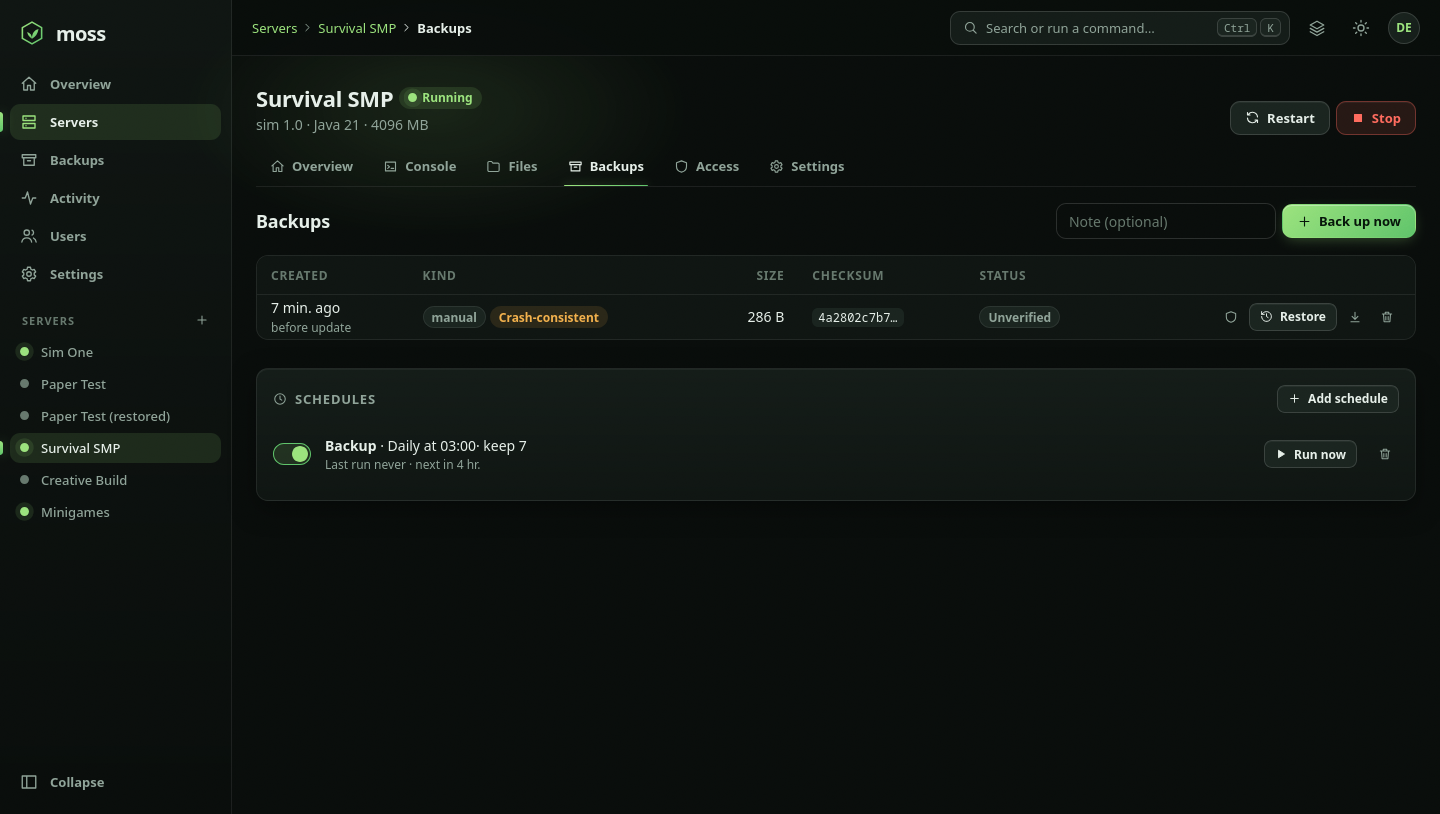Open Activity in the left sidebar
This screenshot has width=1440, height=814.
(115, 198)
